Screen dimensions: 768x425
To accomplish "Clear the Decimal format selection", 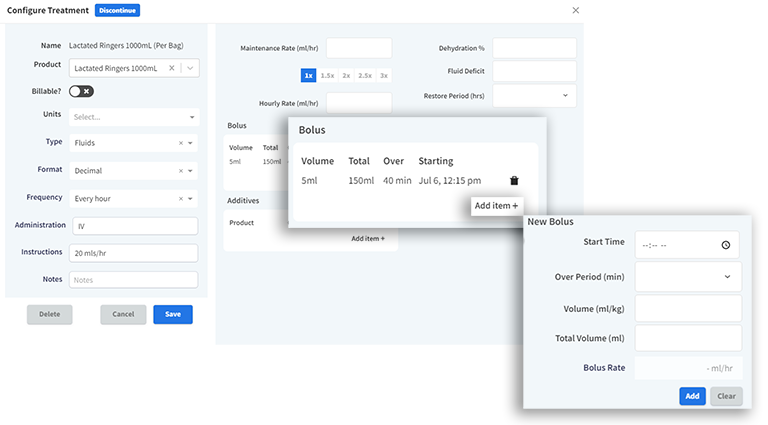I will click(180, 171).
